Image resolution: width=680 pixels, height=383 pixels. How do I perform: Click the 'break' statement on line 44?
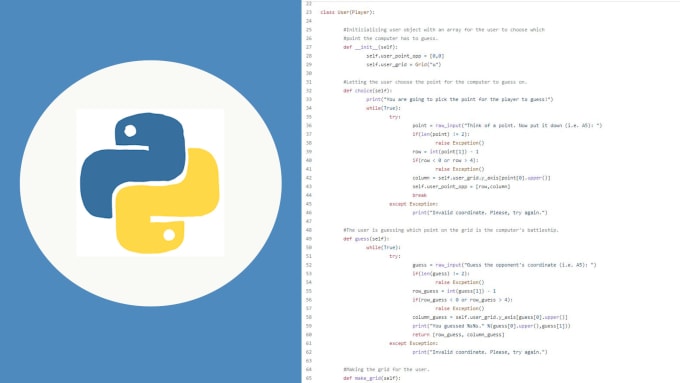point(419,195)
